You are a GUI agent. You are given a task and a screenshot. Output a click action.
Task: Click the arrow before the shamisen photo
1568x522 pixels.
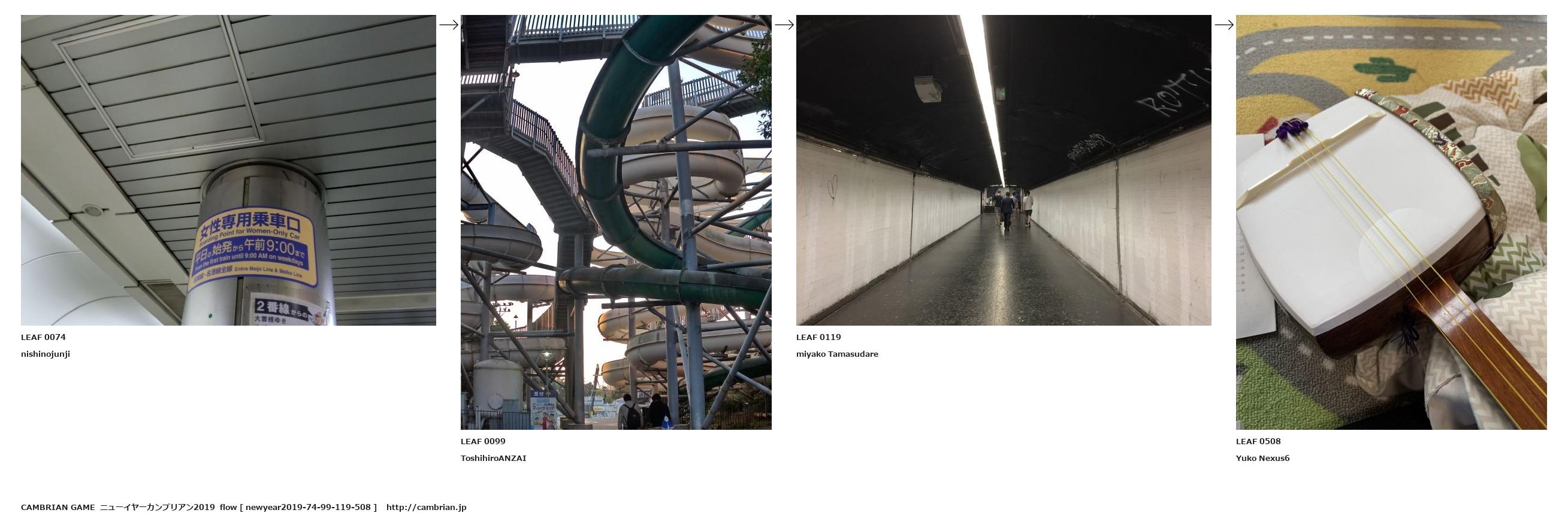point(1223,25)
